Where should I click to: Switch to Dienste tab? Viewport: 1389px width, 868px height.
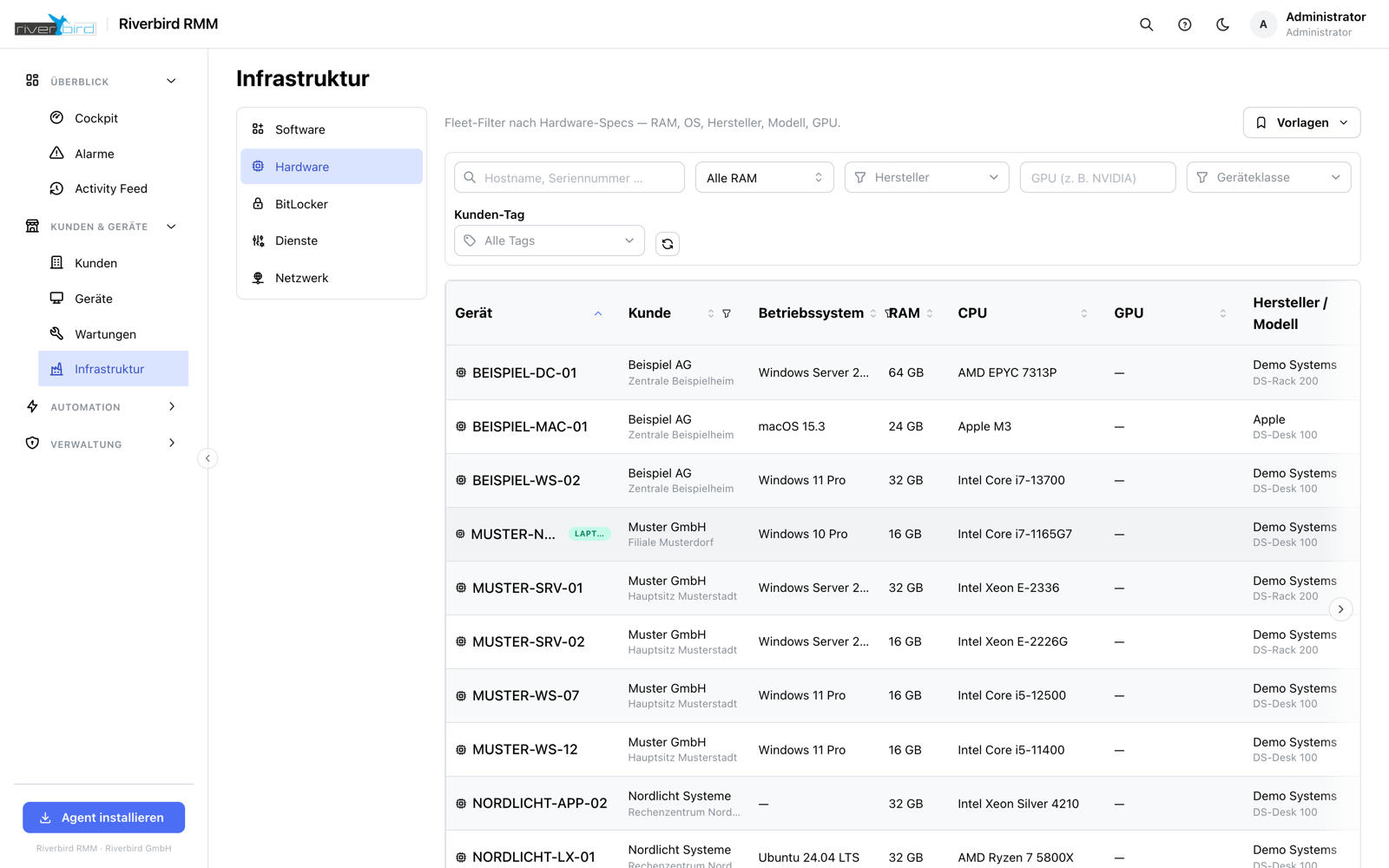click(332, 240)
